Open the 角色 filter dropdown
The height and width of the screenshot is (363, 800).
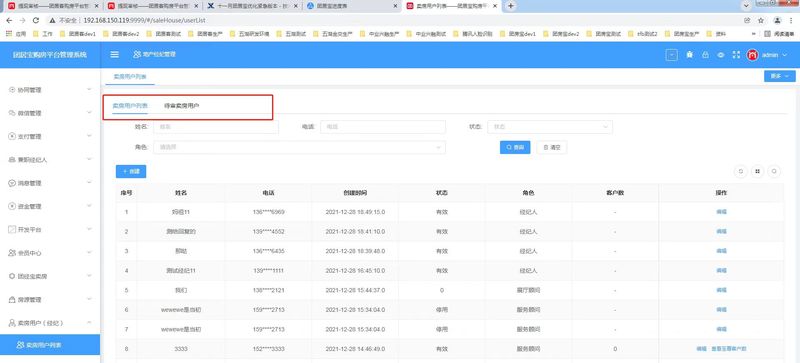pos(299,148)
